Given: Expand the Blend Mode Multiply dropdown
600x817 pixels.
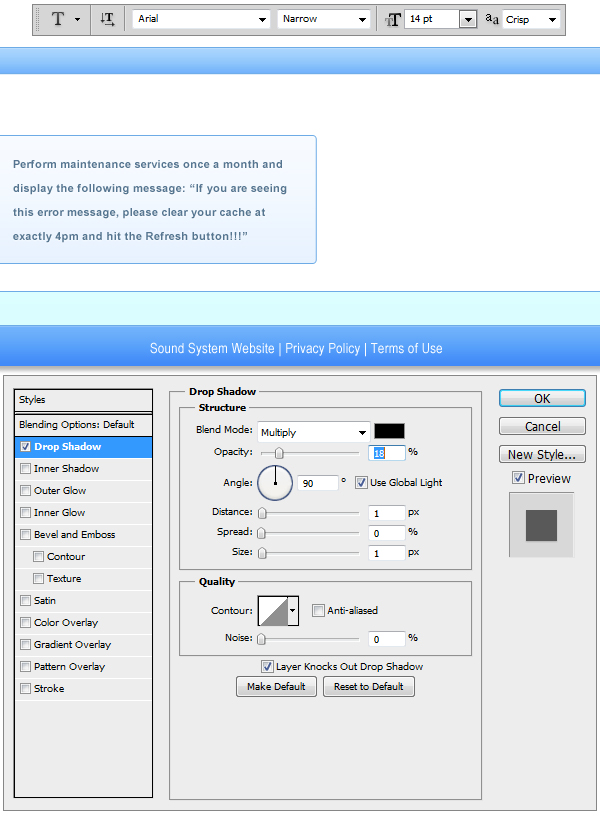Looking at the screenshot, I should tap(313, 432).
